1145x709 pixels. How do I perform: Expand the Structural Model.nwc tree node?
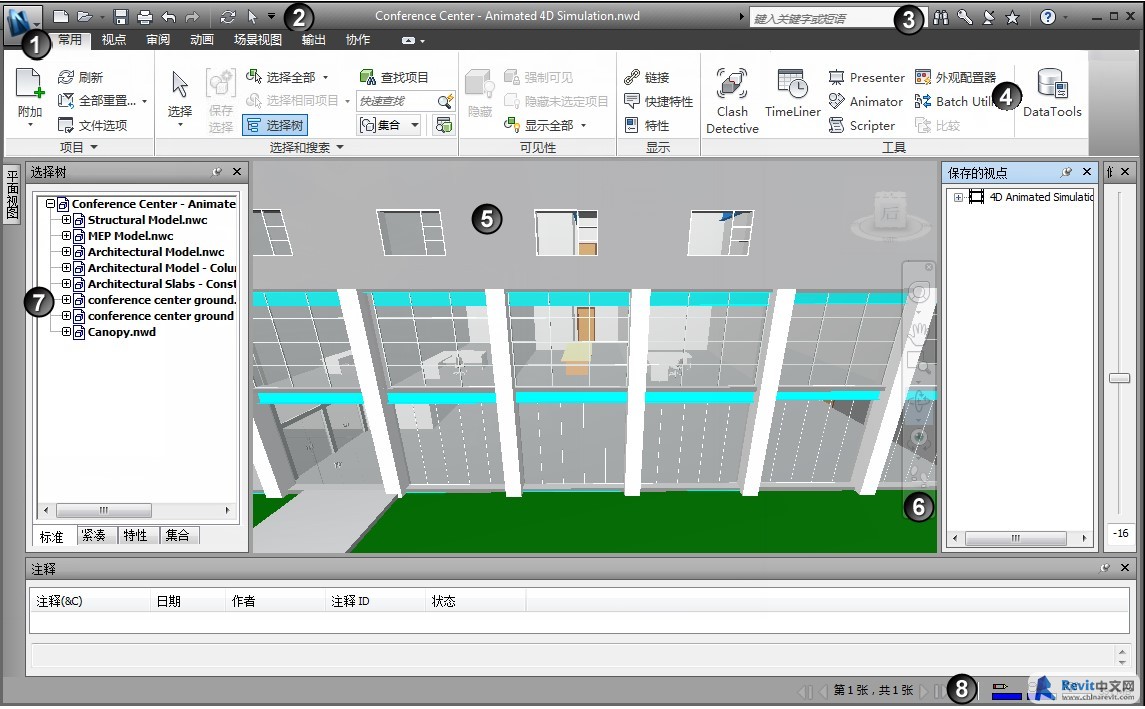coord(67,220)
